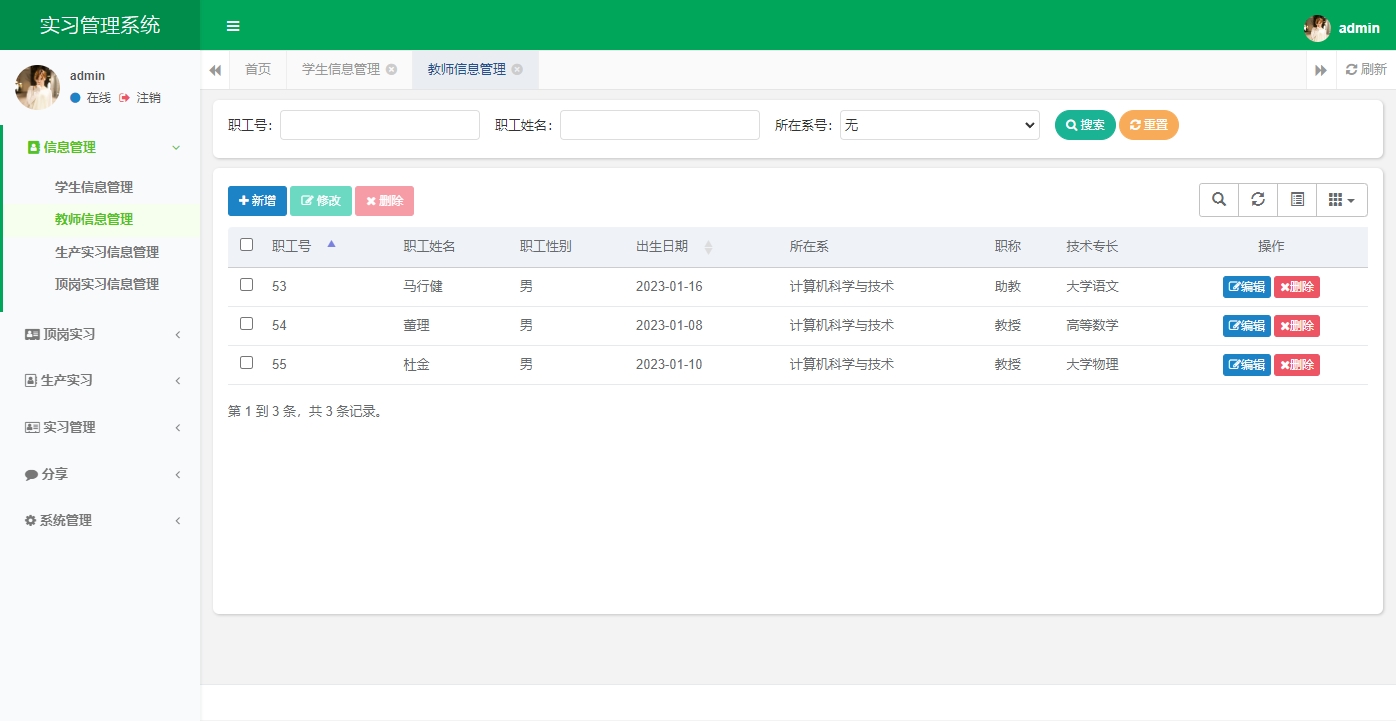
Task: Click 删除 for 马行健
Action: 1297,287
